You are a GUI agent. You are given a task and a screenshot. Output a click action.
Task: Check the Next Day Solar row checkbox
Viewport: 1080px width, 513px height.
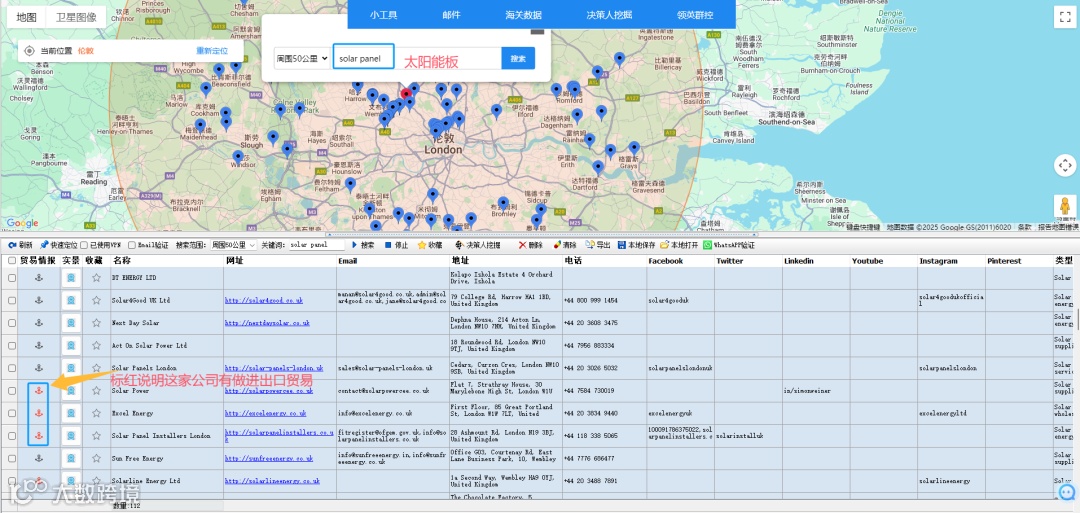click(12, 323)
